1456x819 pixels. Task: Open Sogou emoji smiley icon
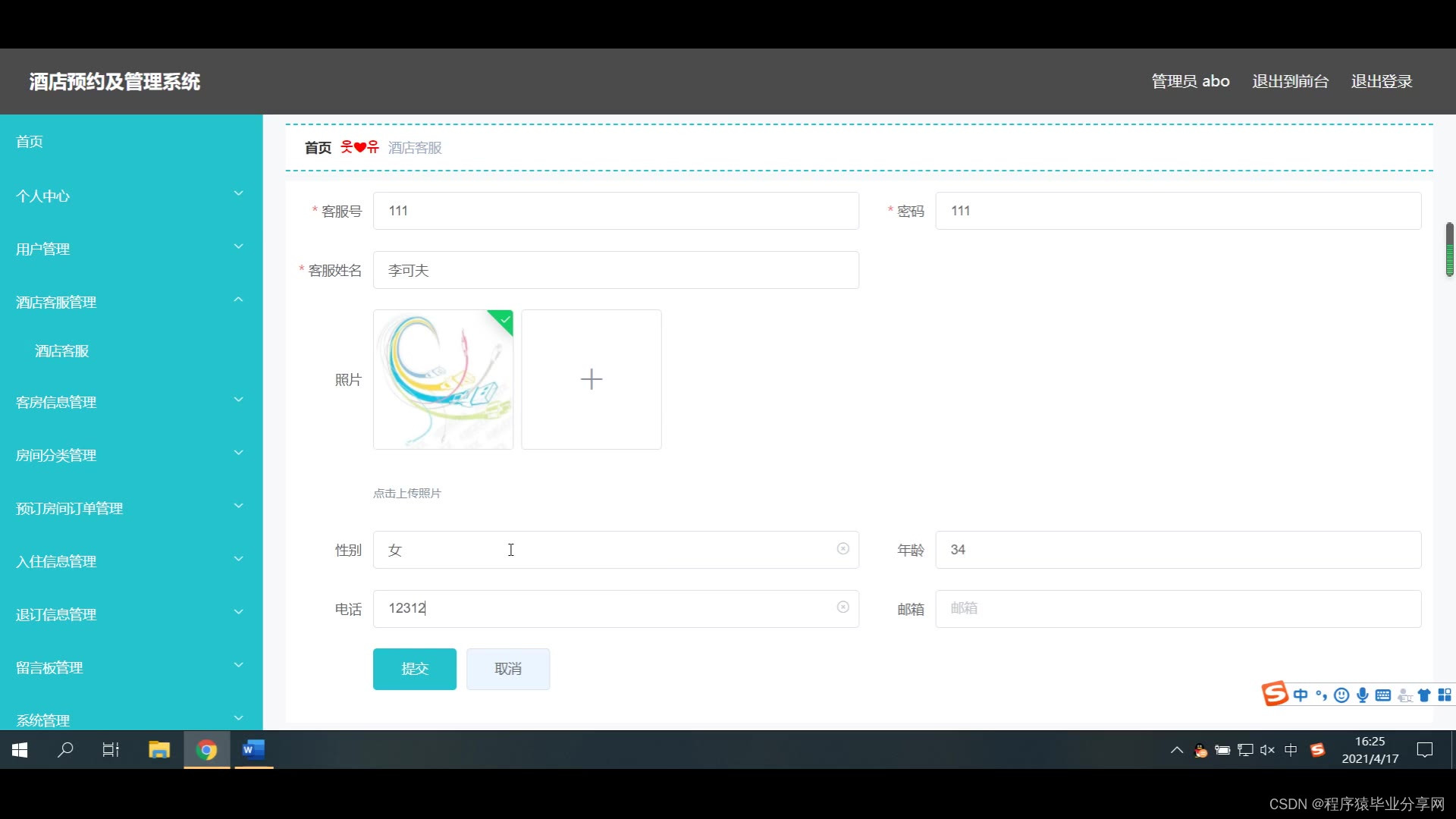point(1341,695)
